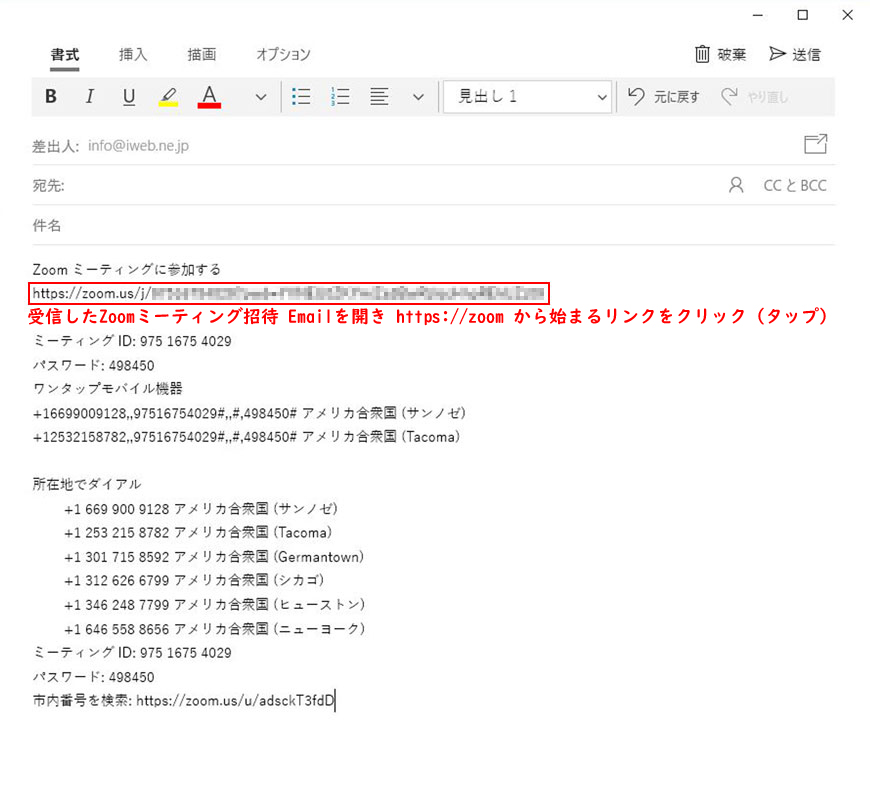Open message in a new window
Viewport: 870px width, 800px height.
816,144
